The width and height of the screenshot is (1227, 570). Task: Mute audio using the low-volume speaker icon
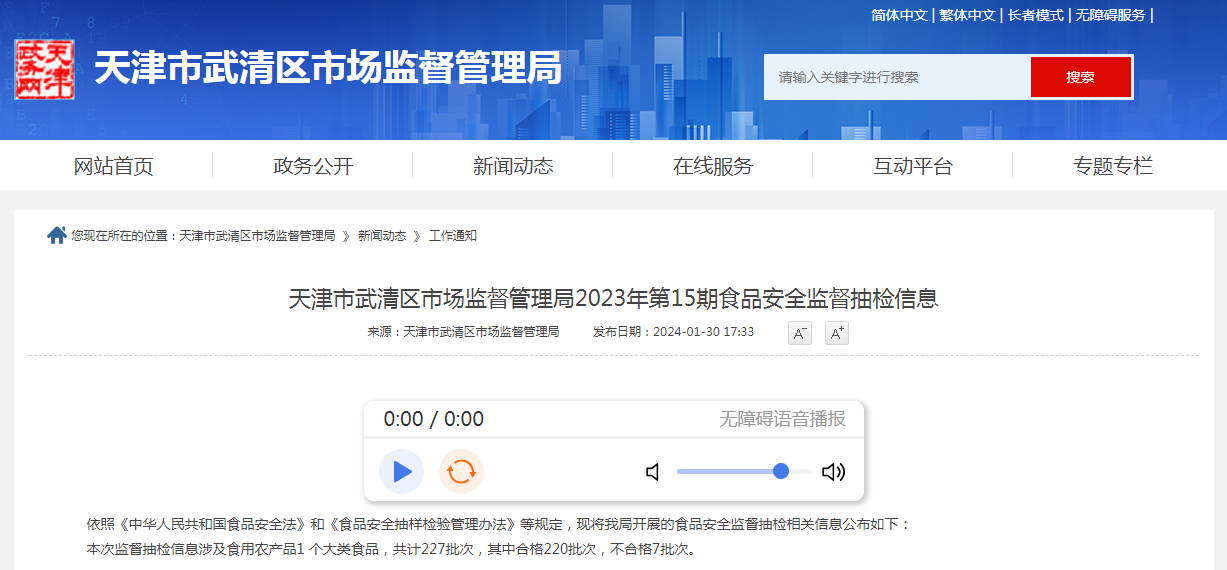(653, 472)
